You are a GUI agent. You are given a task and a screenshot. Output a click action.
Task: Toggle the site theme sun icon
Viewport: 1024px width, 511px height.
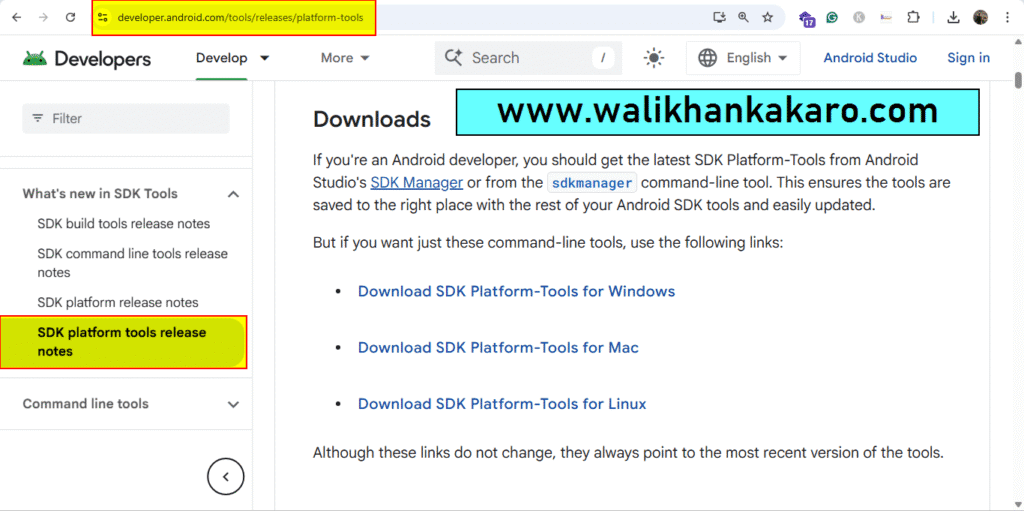(x=654, y=58)
